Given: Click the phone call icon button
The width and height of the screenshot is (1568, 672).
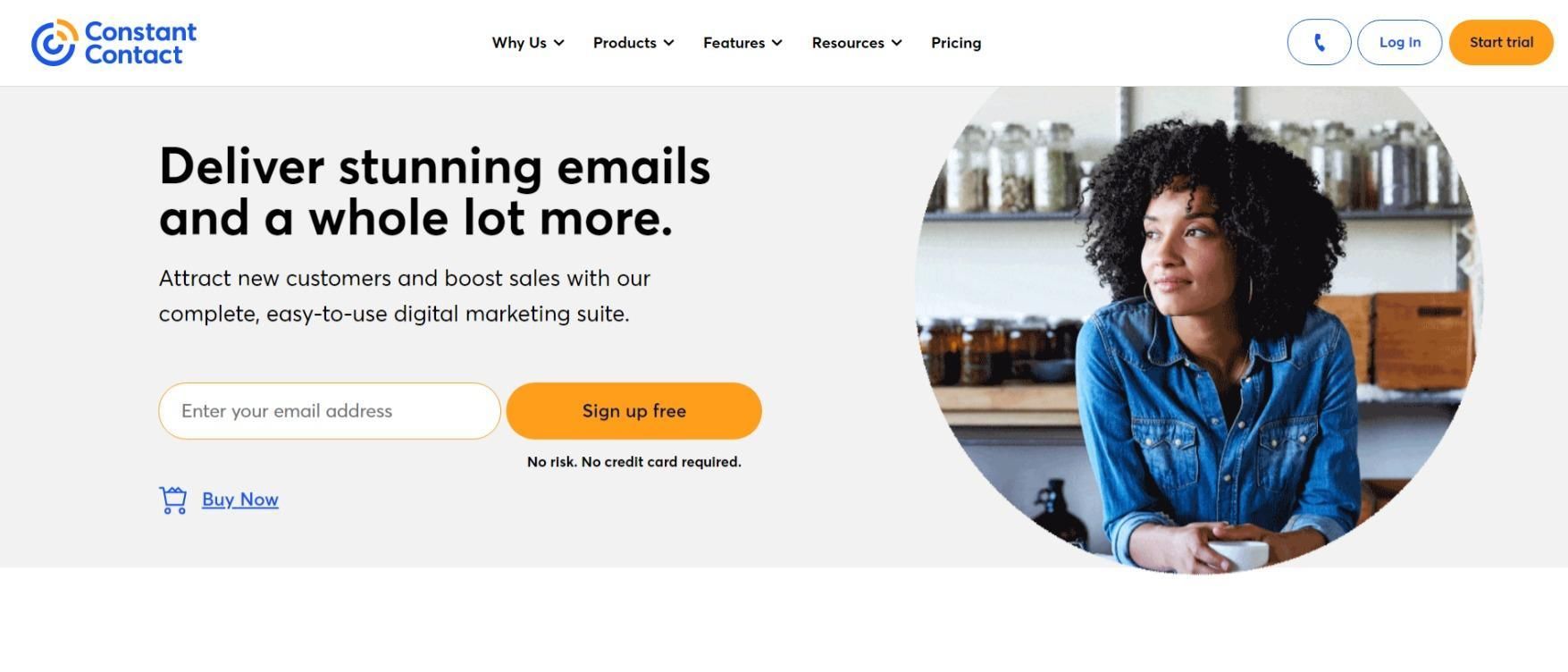Looking at the screenshot, I should click(1319, 42).
